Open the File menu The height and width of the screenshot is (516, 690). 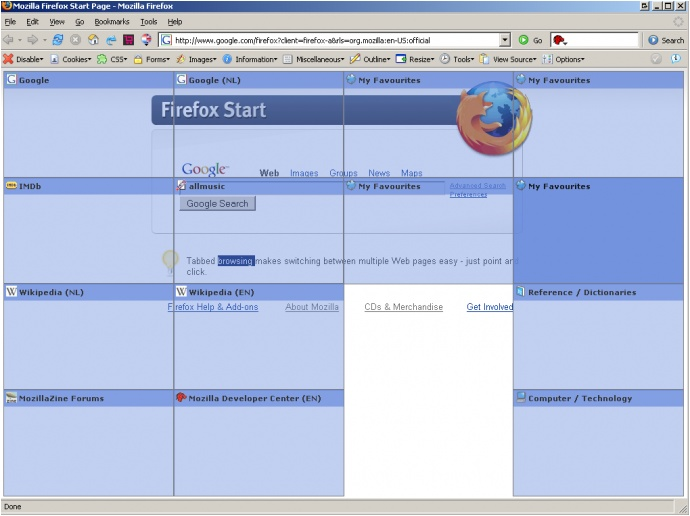click(x=10, y=22)
